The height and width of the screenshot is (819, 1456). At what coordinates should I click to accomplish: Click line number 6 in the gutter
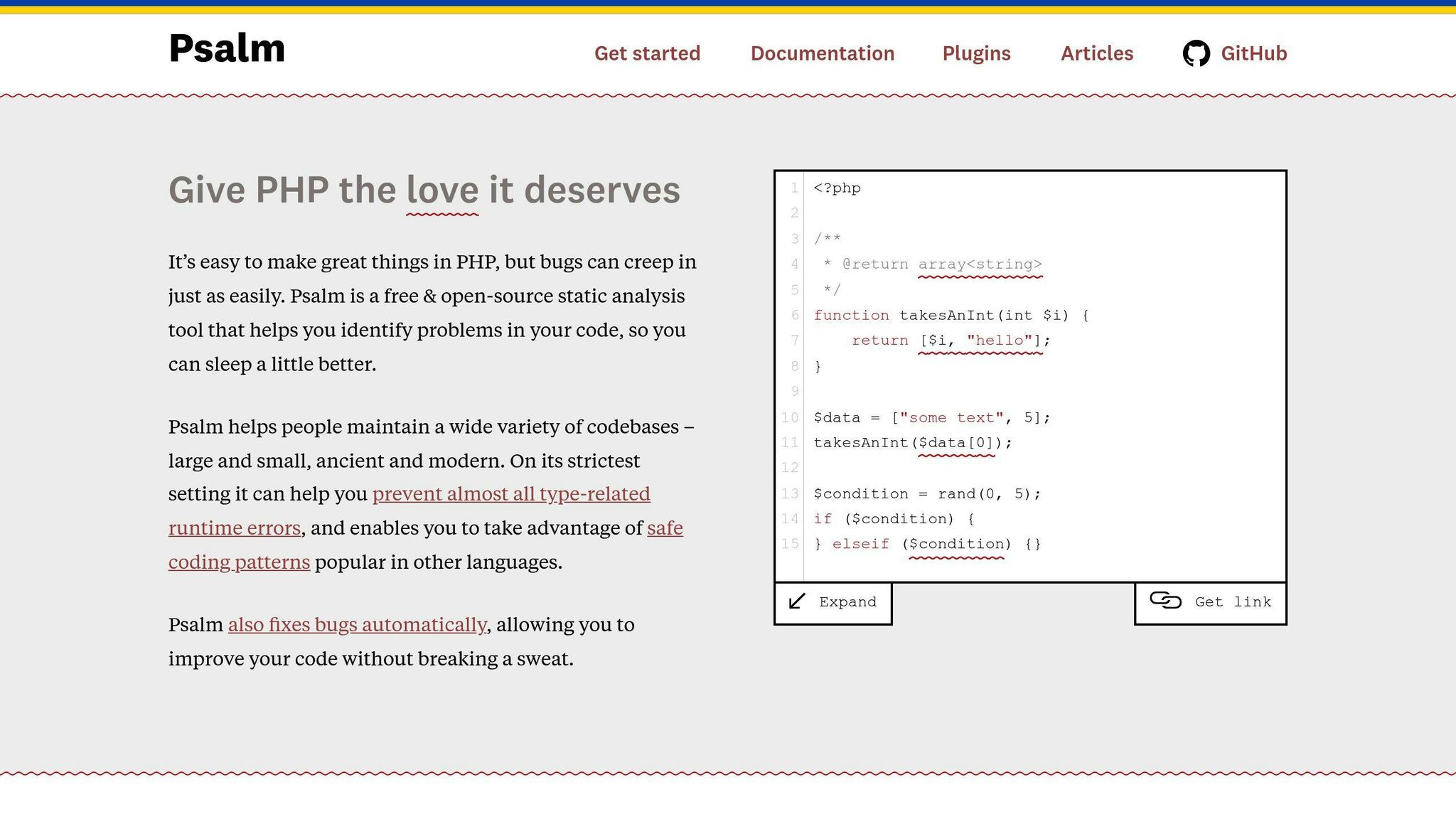[795, 316]
